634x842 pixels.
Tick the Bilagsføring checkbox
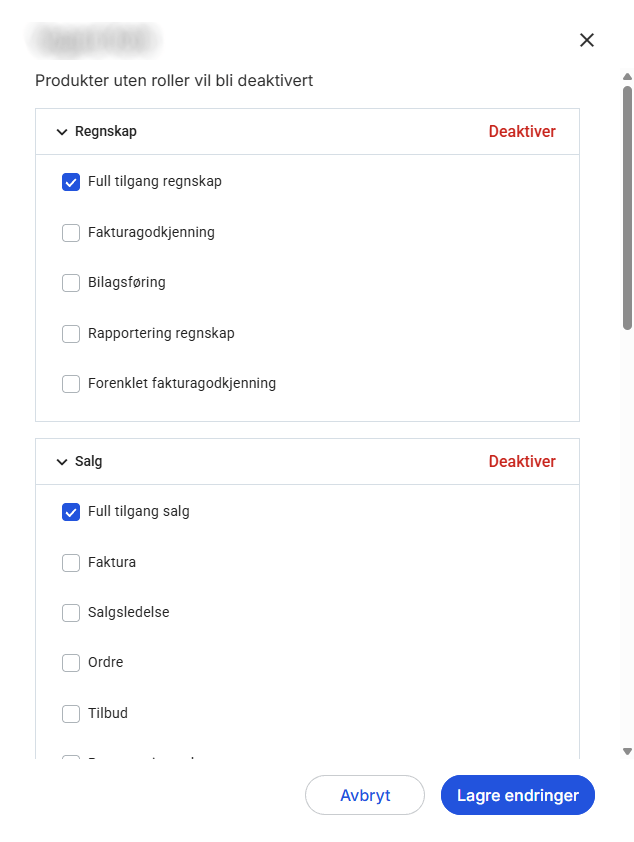(x=71, y=283)
